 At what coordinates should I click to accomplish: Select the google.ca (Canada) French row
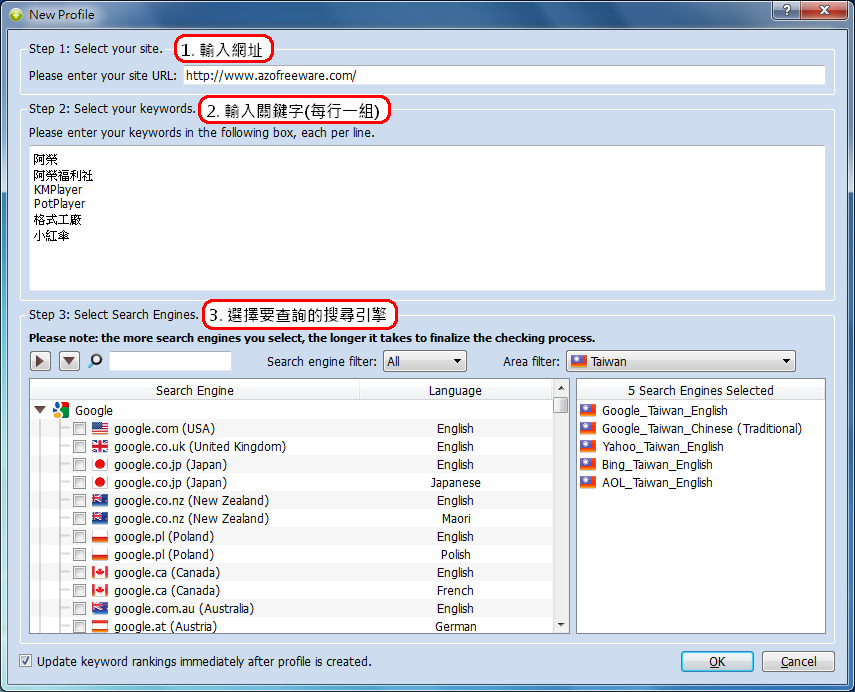(292, 590)
